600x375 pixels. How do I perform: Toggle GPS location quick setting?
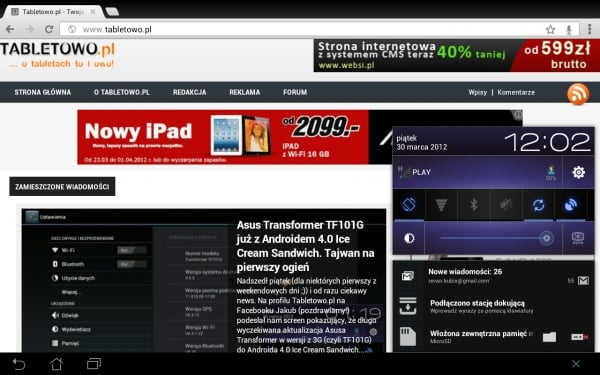pos(571,205)
